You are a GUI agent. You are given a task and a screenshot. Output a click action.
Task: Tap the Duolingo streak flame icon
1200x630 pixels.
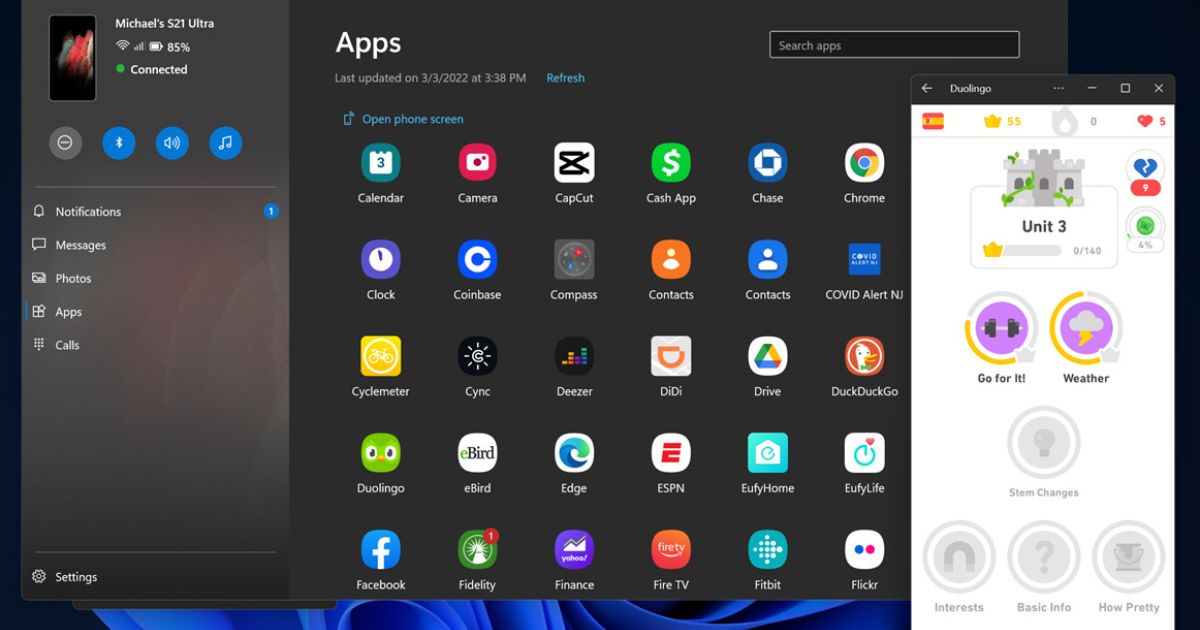(1064, 121)
